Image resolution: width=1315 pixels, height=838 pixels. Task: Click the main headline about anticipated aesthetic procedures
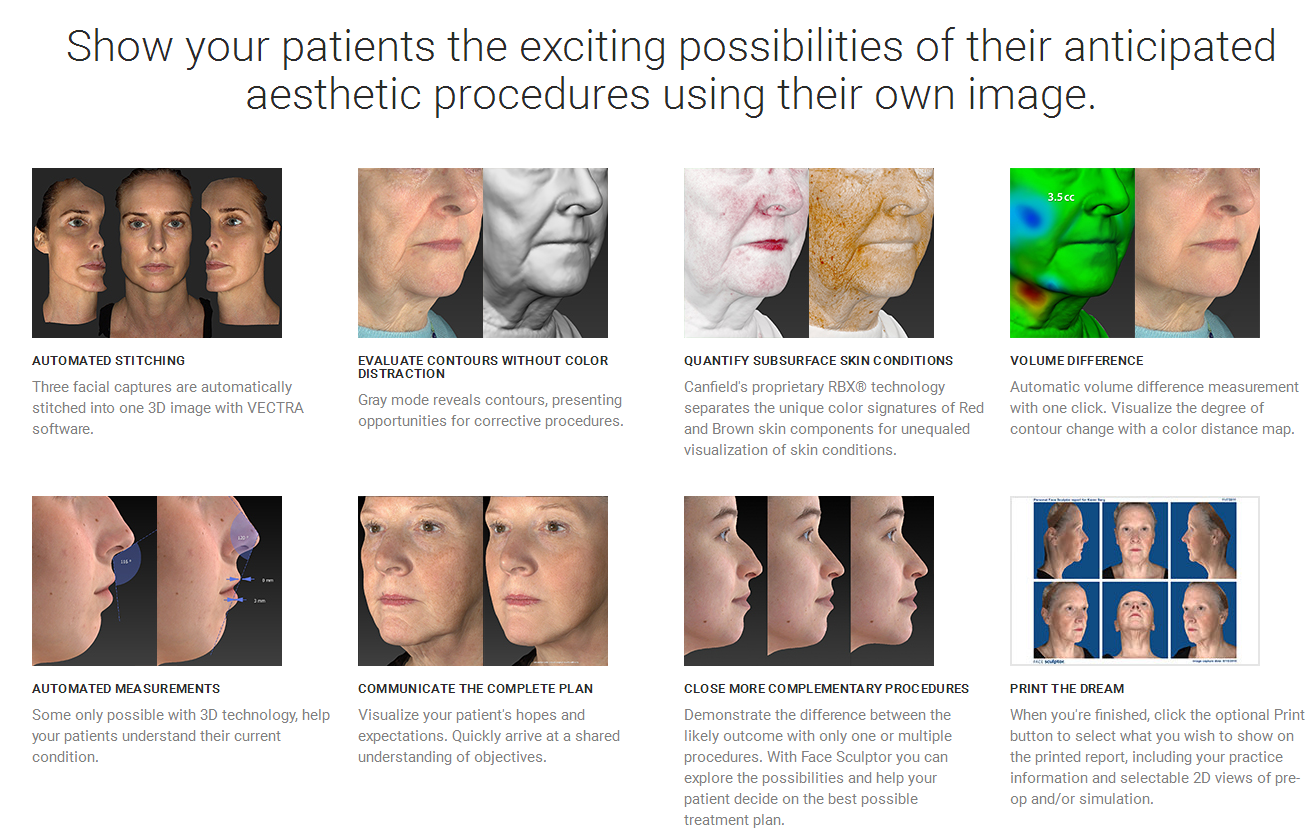coord(671,71)
